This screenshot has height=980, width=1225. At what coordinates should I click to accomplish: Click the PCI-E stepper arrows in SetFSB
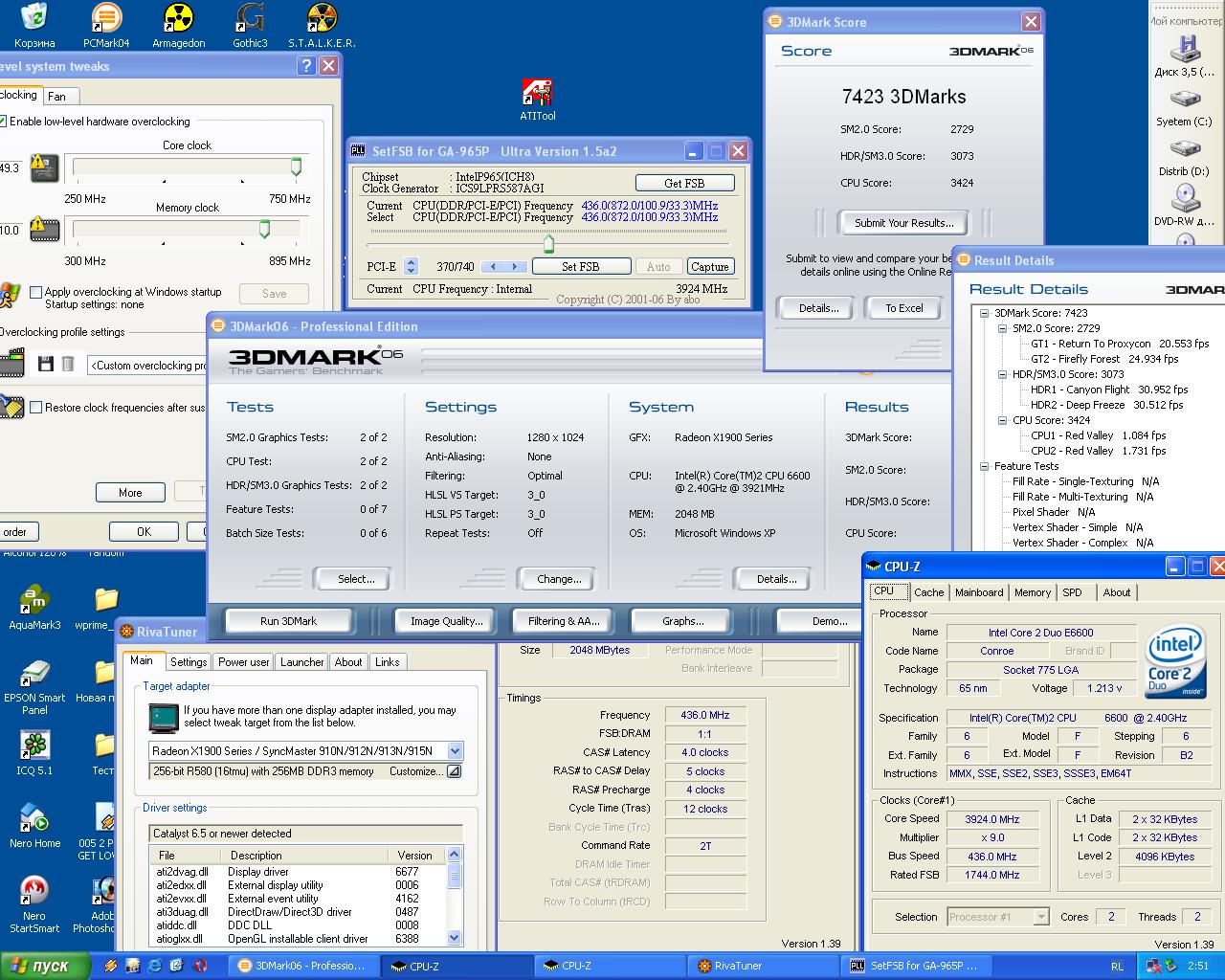pyautogui.click(x=411, y=266)
